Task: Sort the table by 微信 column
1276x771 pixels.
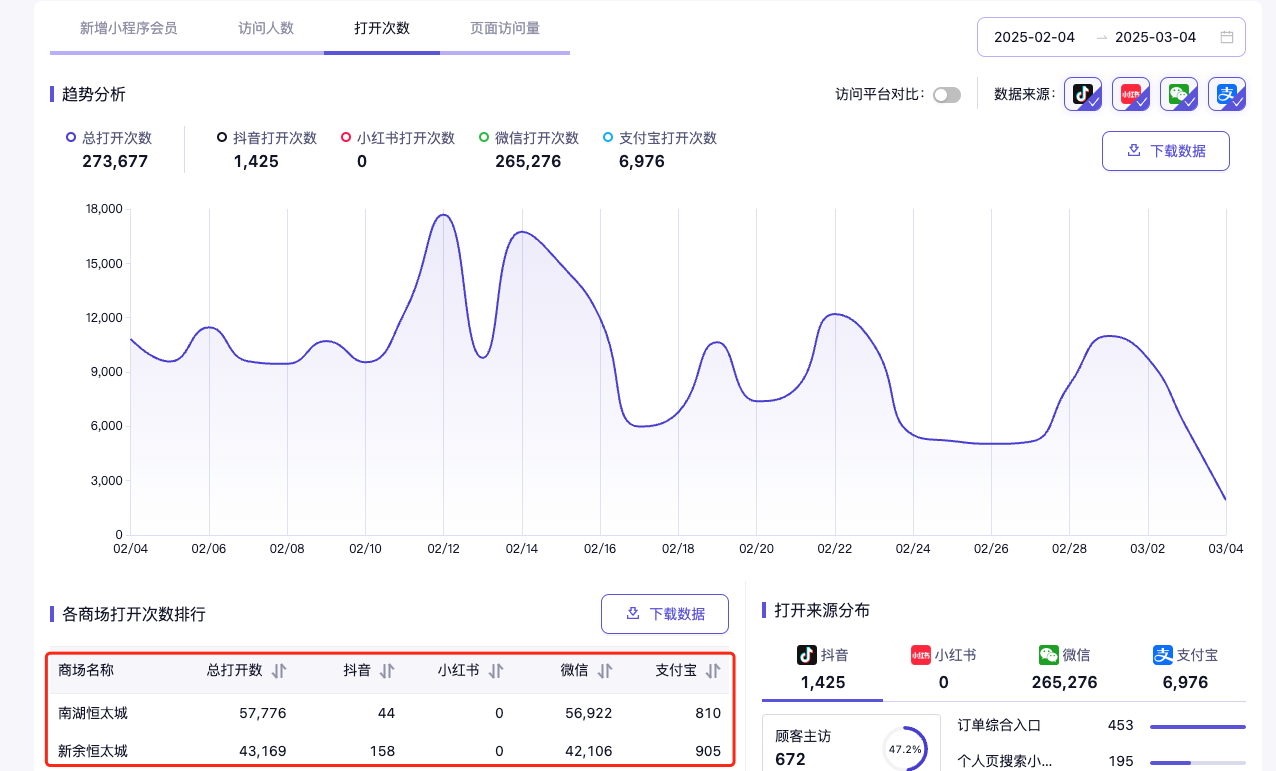Action: tap(604, 671)
